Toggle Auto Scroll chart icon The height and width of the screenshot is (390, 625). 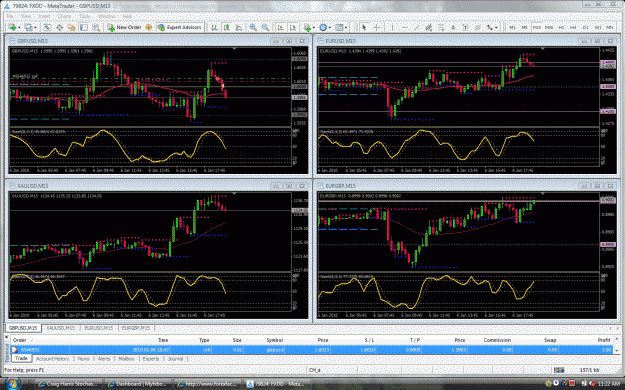280,27
